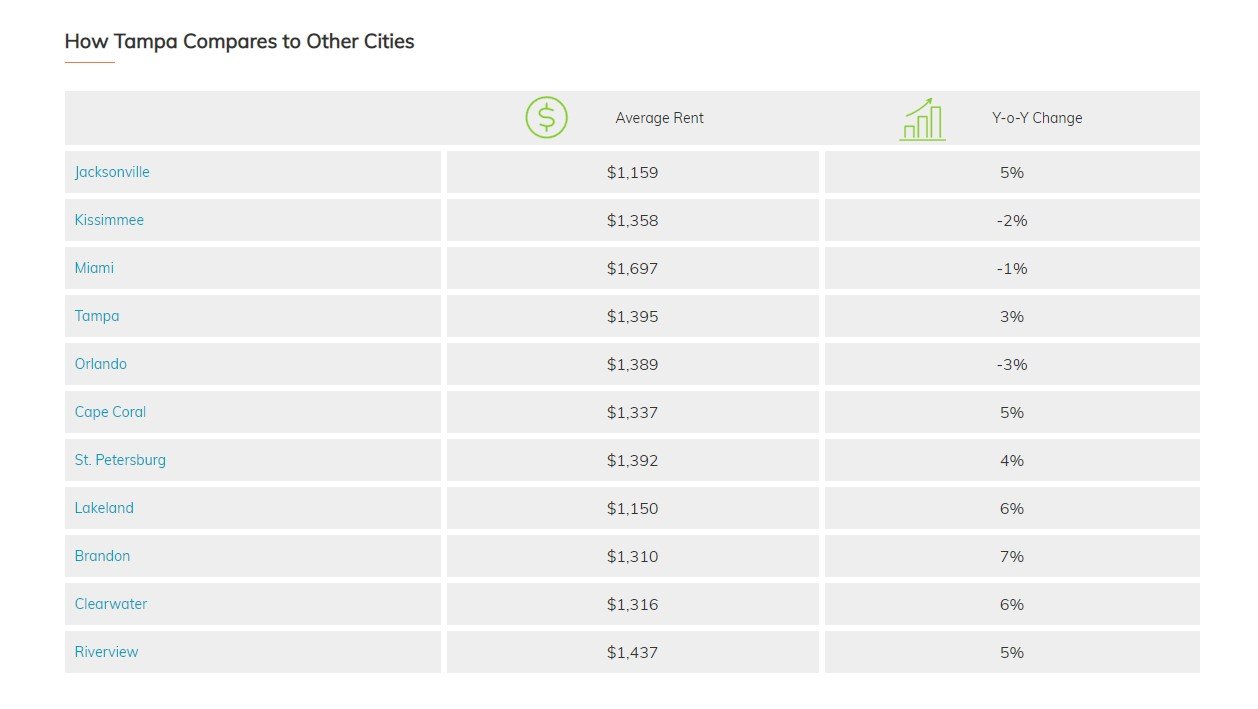Visit the St. Petersburg link

point(120,460)
